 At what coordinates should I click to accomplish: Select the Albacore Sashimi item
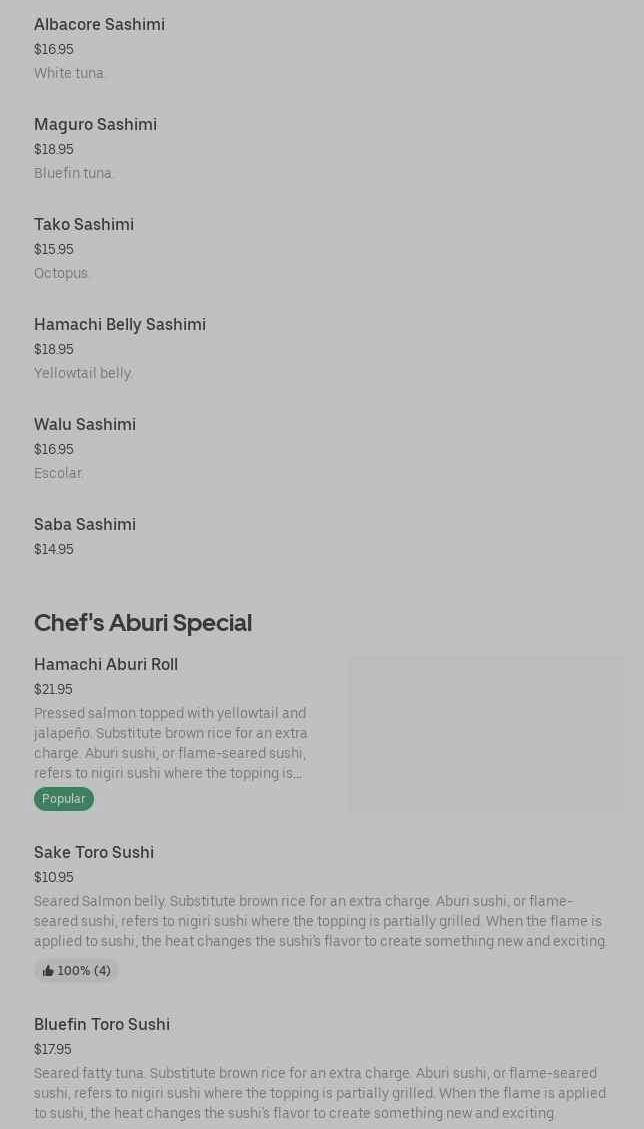click(x=99, y=24)
